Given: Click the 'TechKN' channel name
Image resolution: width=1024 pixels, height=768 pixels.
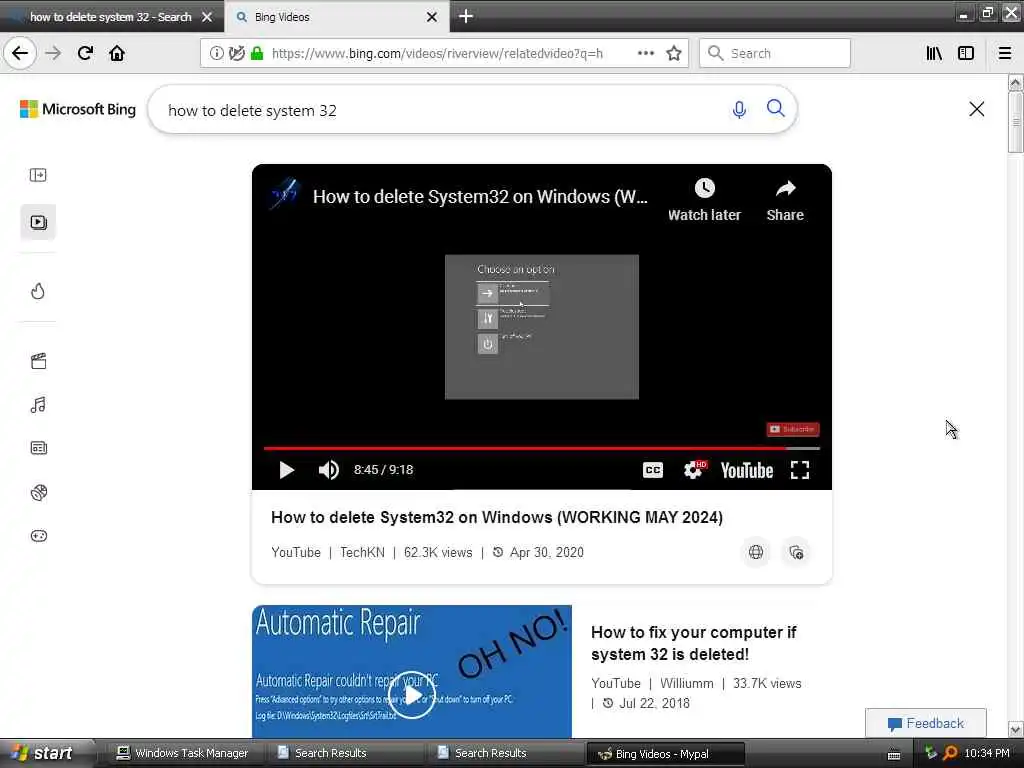Looking at the screenshot, I should pos(362,552).
